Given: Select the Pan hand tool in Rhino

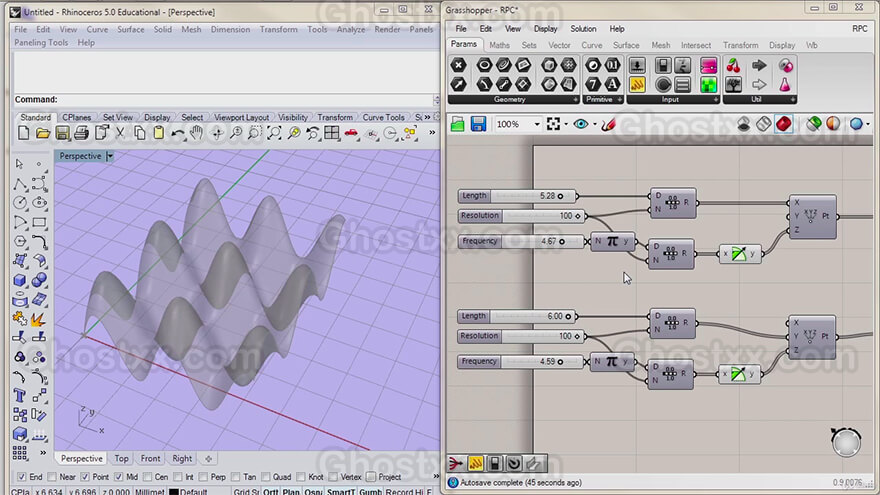Looking at the screenshot, I should 196,133.
